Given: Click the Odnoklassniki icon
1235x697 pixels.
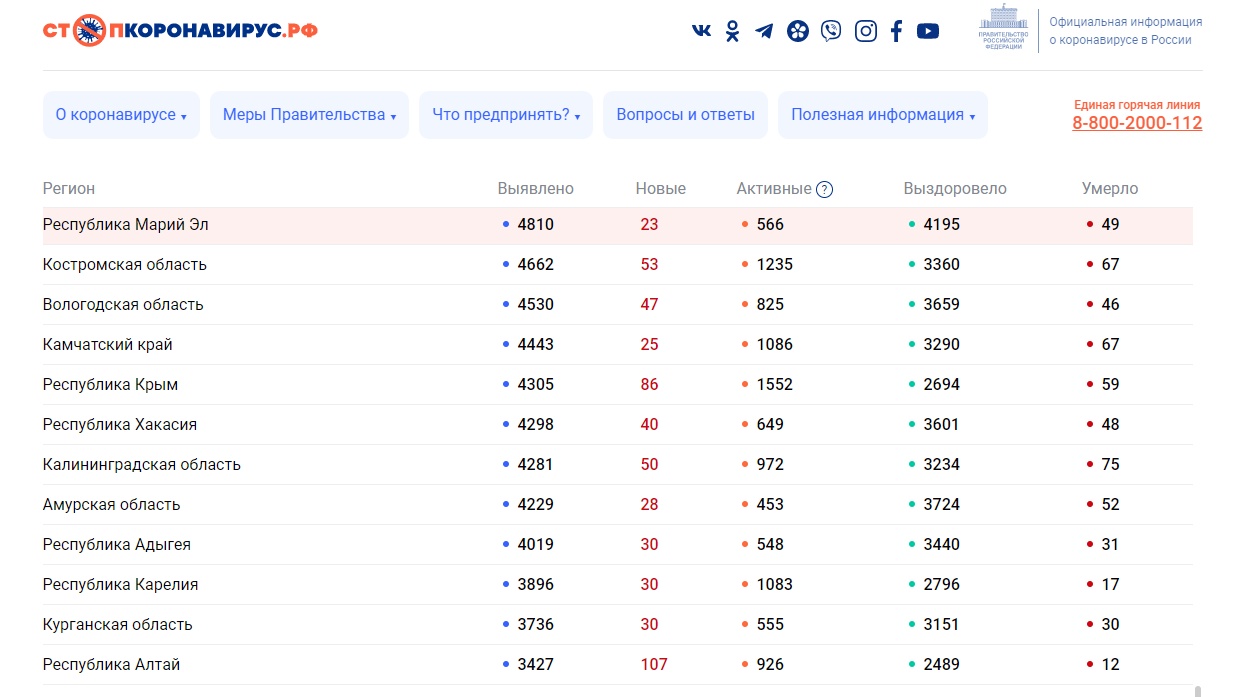Looking at the screenshot, I should click(733, 31).
